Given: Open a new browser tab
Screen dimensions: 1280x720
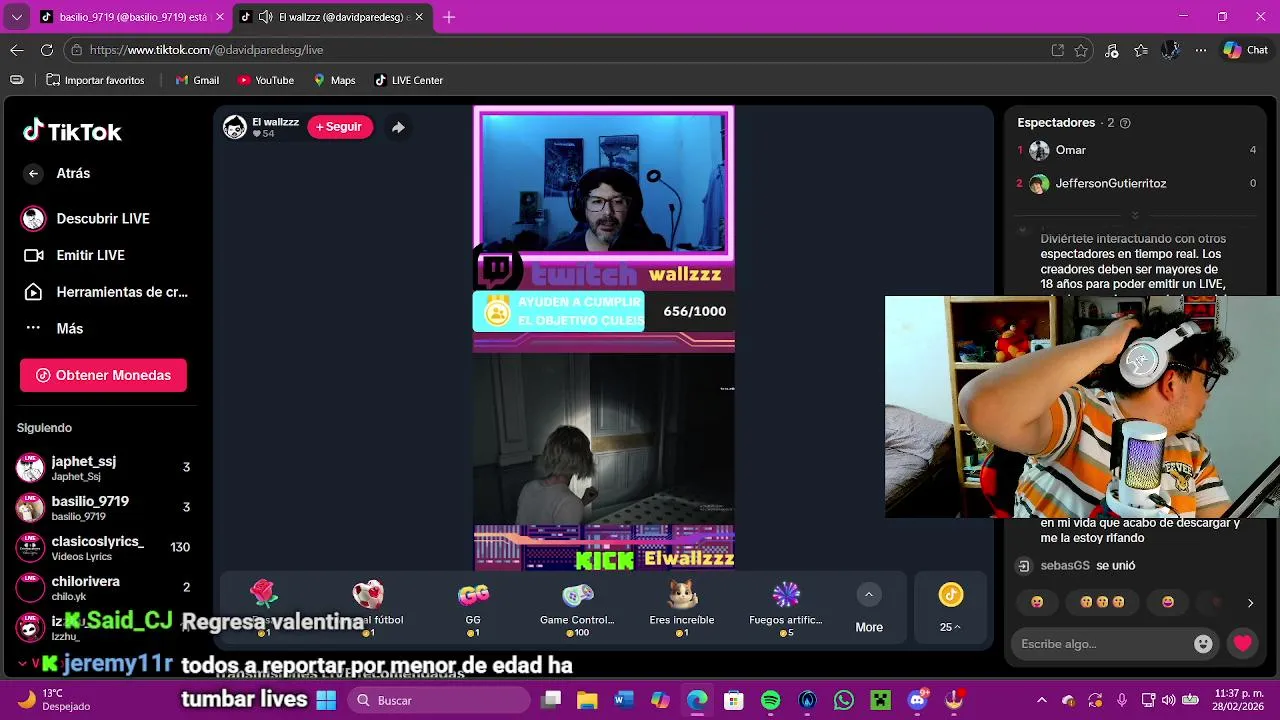Looking at the screenshot, I should click(x=449, y=17).
